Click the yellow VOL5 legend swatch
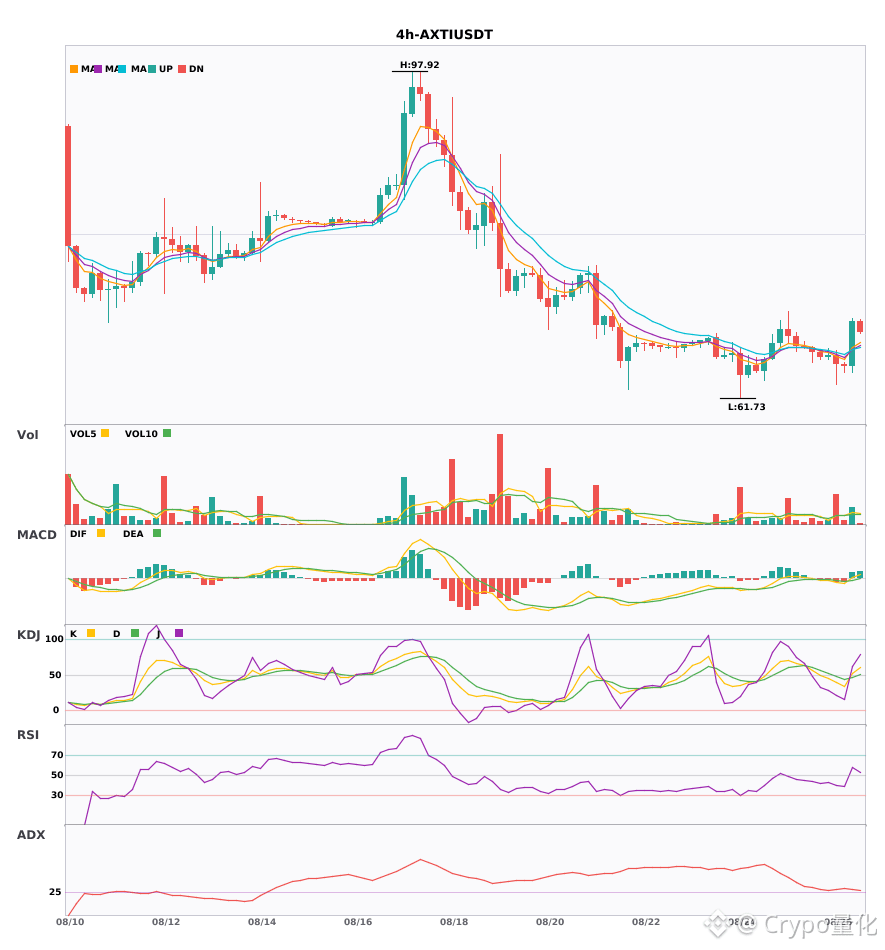Screen dimensions: 885x950 pyautogui.click(x=105, y=433)
